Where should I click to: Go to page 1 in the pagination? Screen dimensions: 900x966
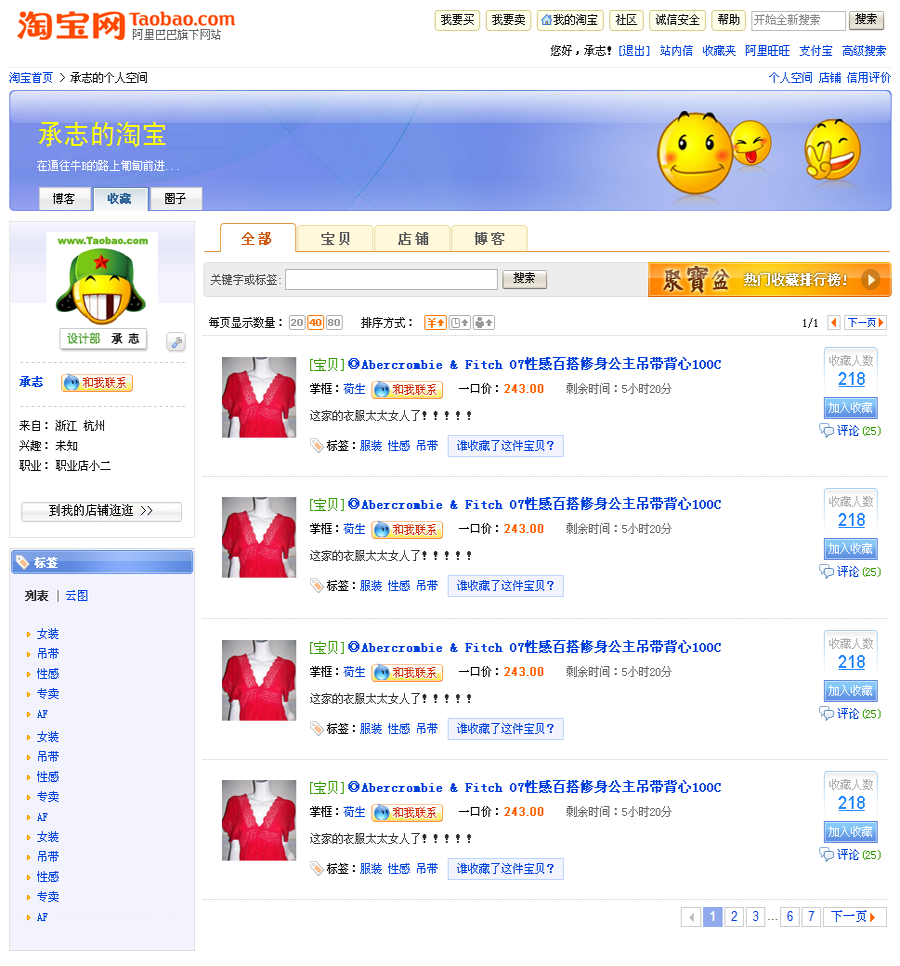click(712, 917)
